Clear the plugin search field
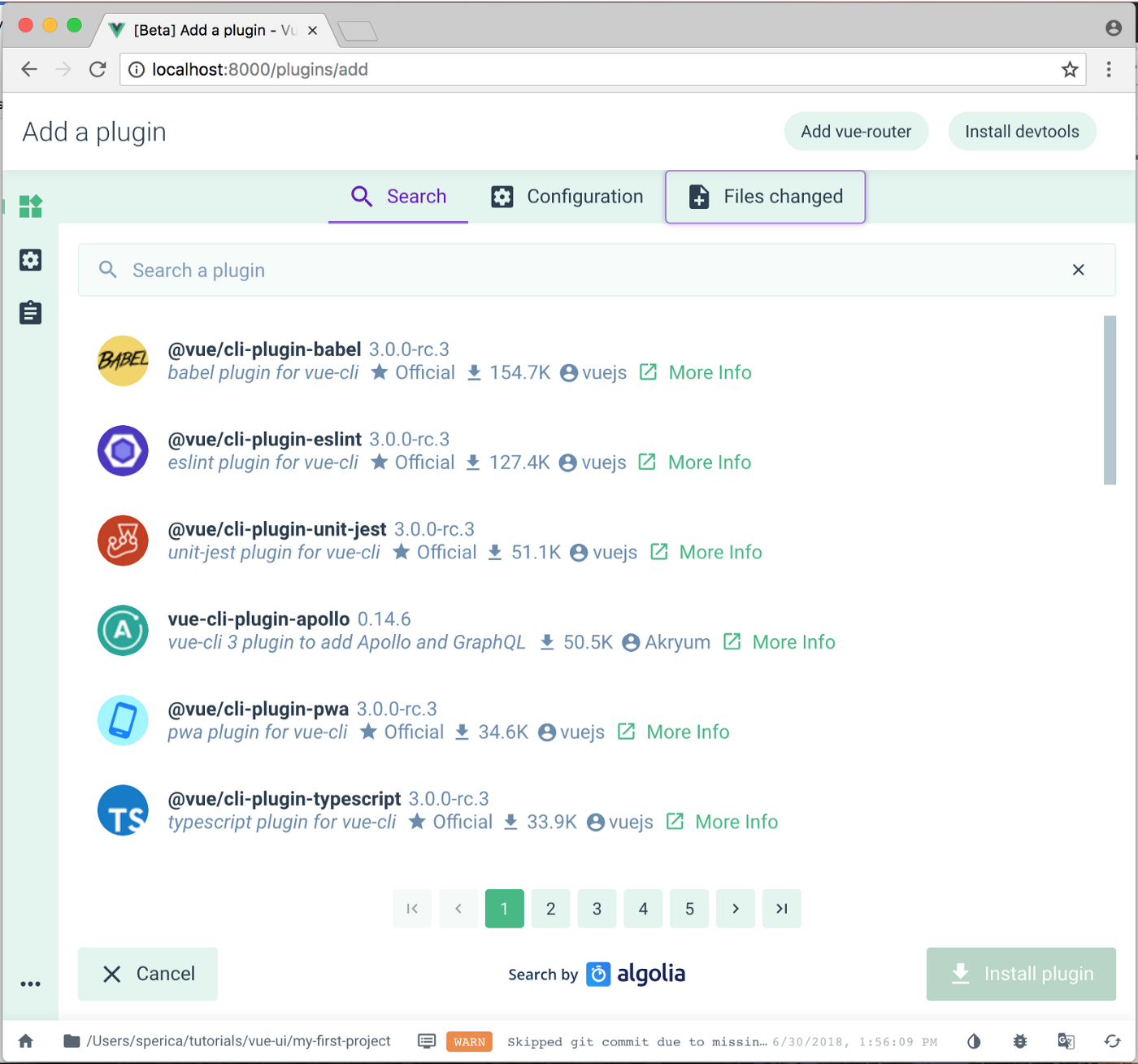This screenshot has width=1138, height=1064. coord(1078,270)
